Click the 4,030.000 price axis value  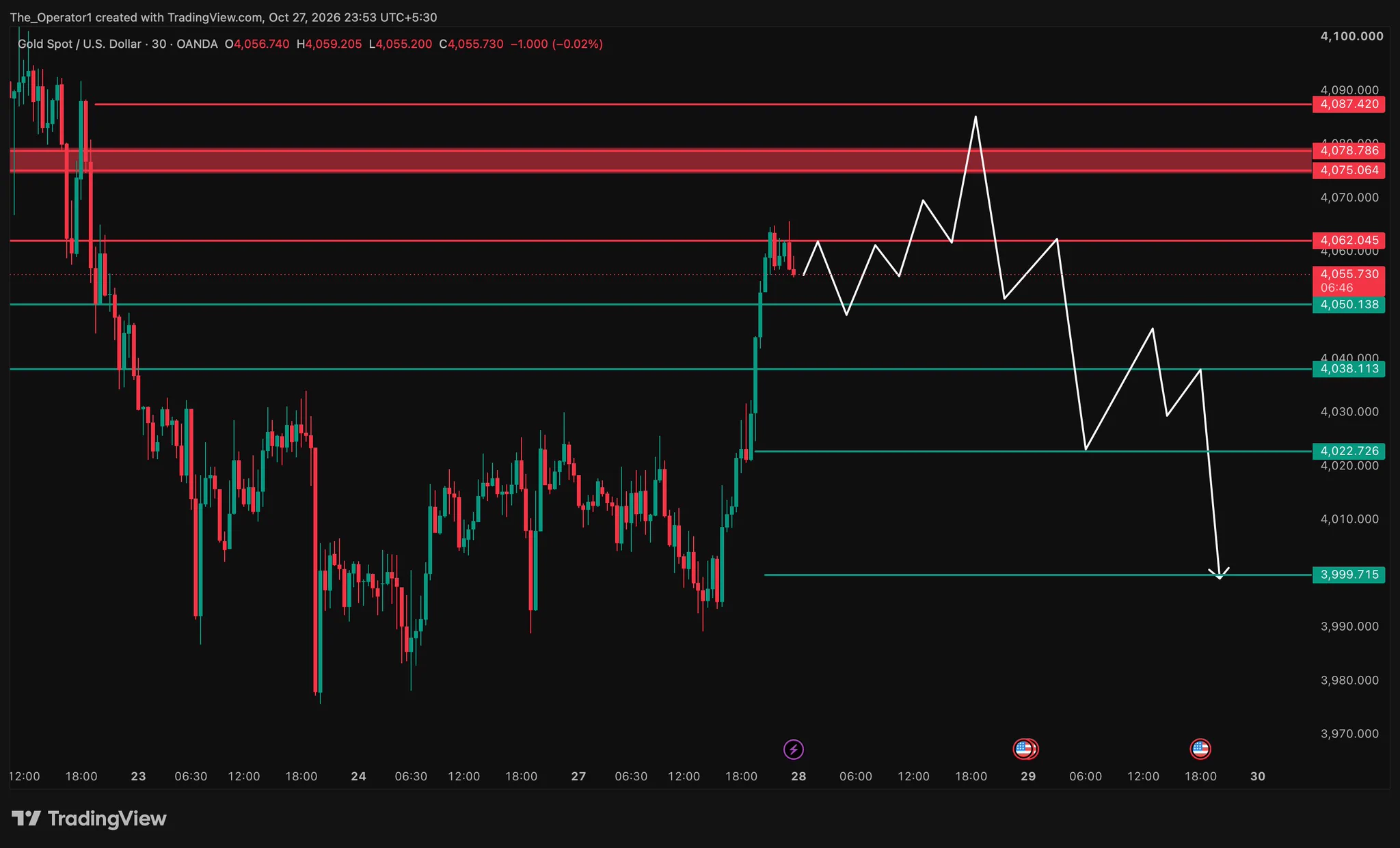click(1349, 412)
